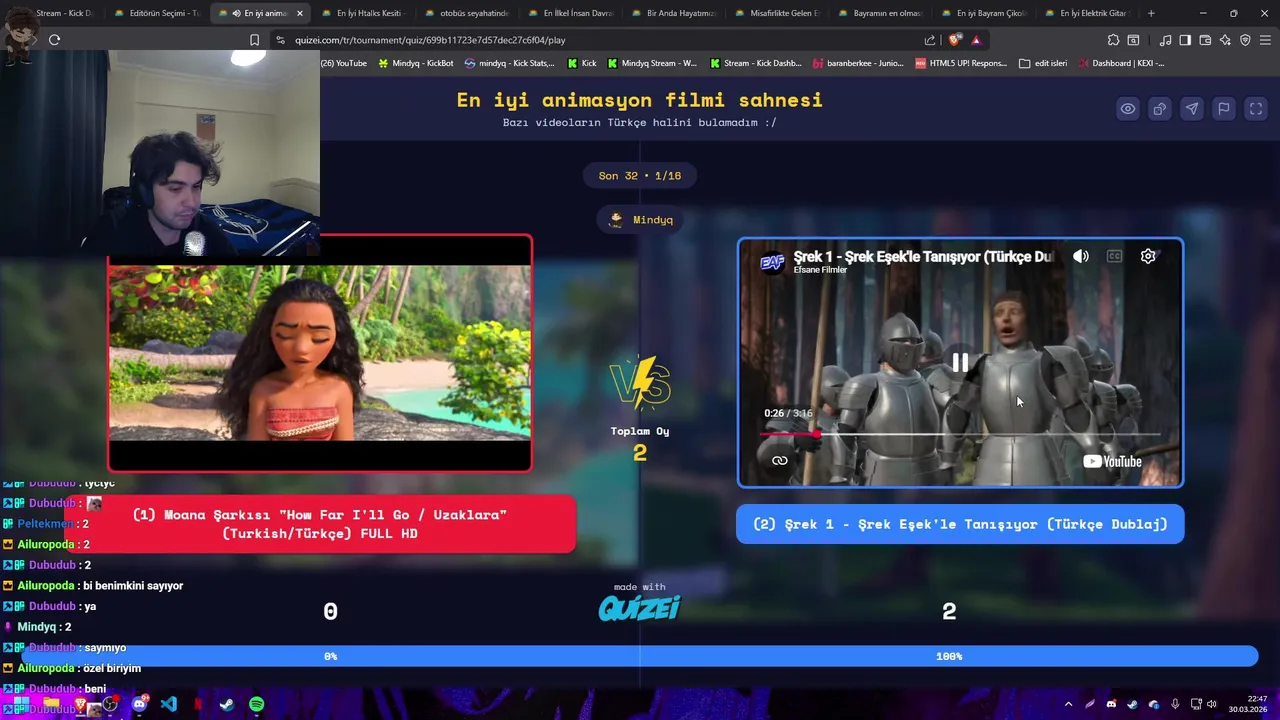
Task: Open site settings icon beside URL
Action: click(280, 40)
